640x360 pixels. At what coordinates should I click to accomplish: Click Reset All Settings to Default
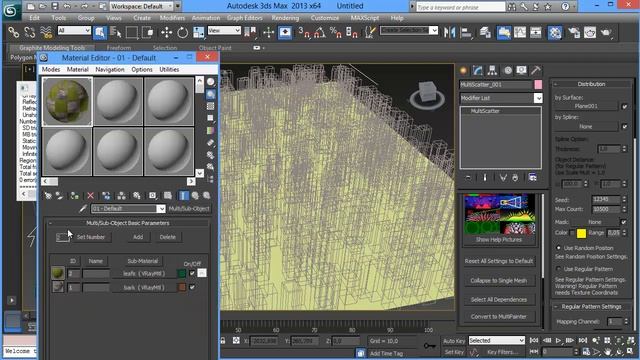point(499,261)
